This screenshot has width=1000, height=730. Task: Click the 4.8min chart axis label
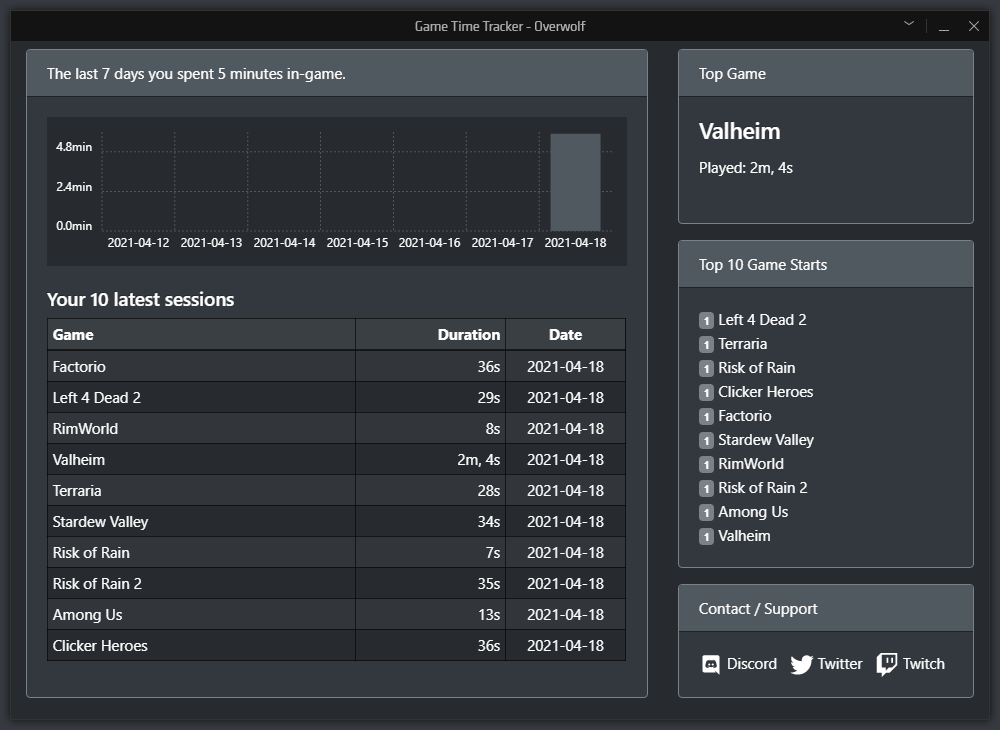point(74,147)
